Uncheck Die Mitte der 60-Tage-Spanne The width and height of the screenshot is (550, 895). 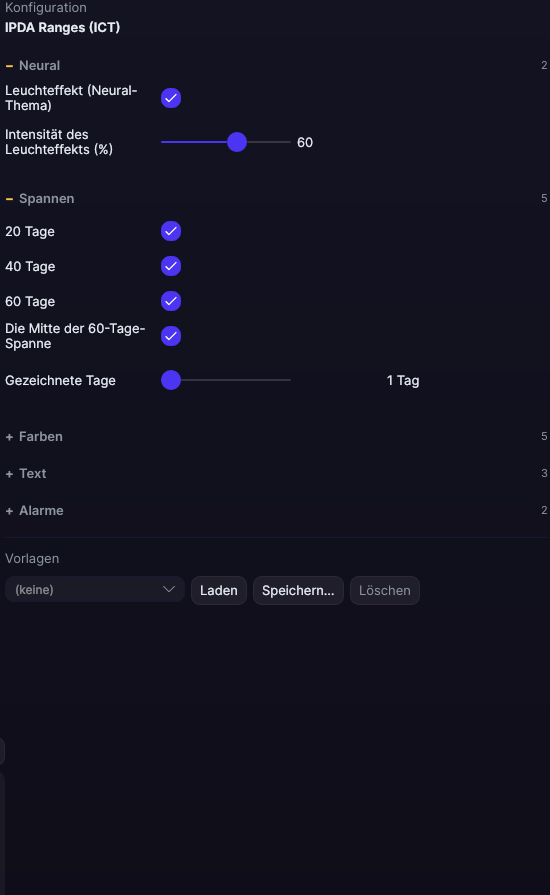(x=171, y=336)
